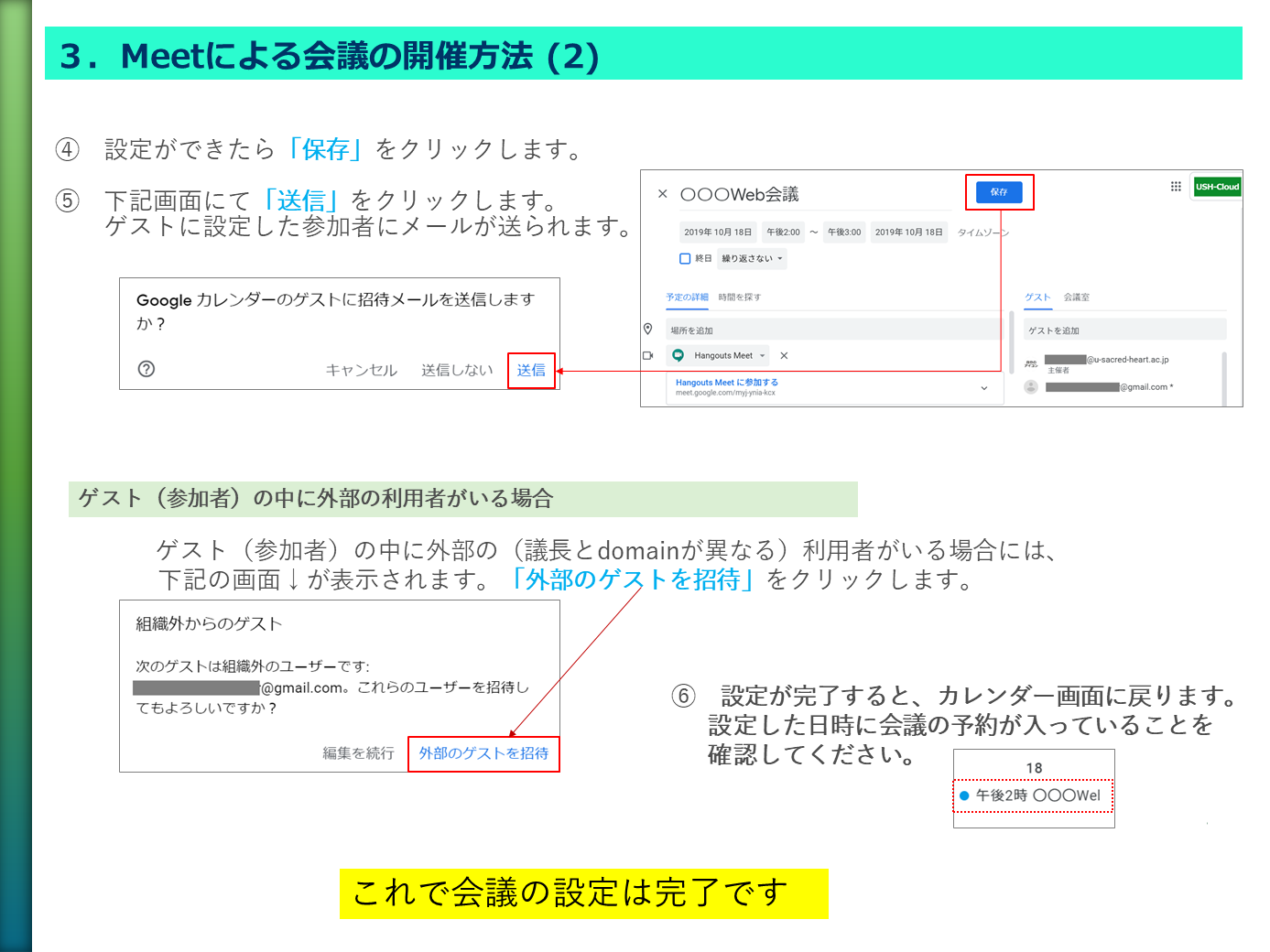Click the Hangouts Meet green logo icon
The height and width of the screenshot is (952, 1270).
[x=678, y=355]
